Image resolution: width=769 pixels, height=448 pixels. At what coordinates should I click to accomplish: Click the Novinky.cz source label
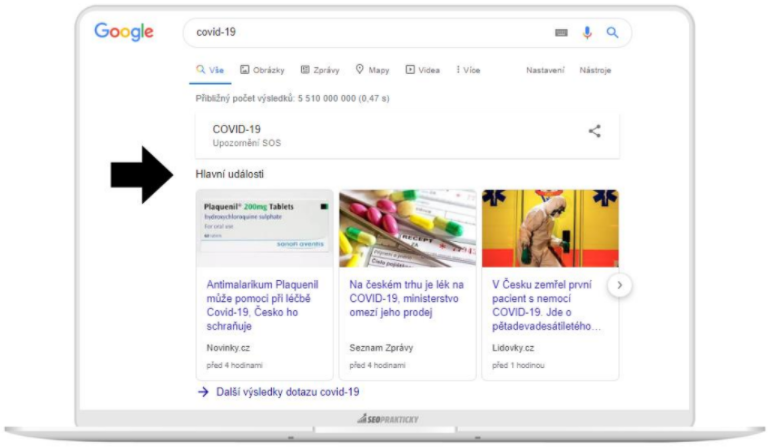[x=228, y=348]
